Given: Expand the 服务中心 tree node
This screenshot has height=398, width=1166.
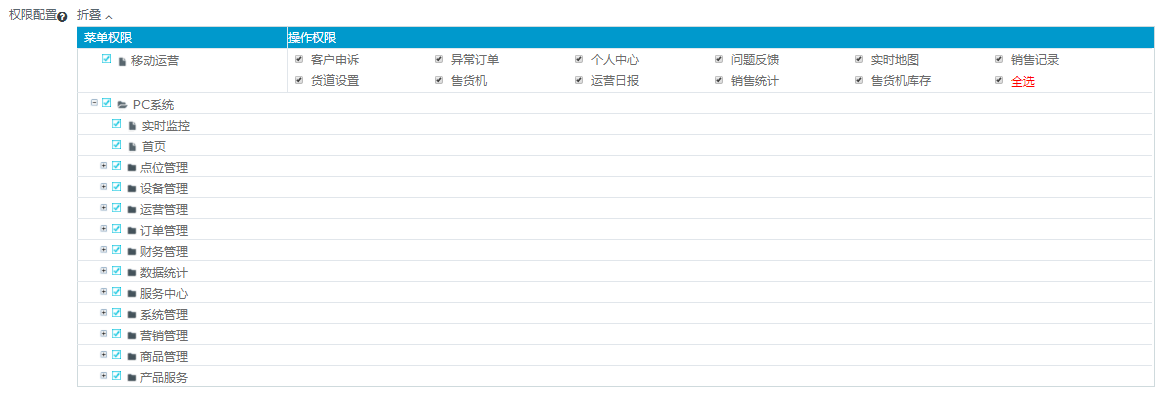Looking at the screenshot, I should click(x=104, y=292).
